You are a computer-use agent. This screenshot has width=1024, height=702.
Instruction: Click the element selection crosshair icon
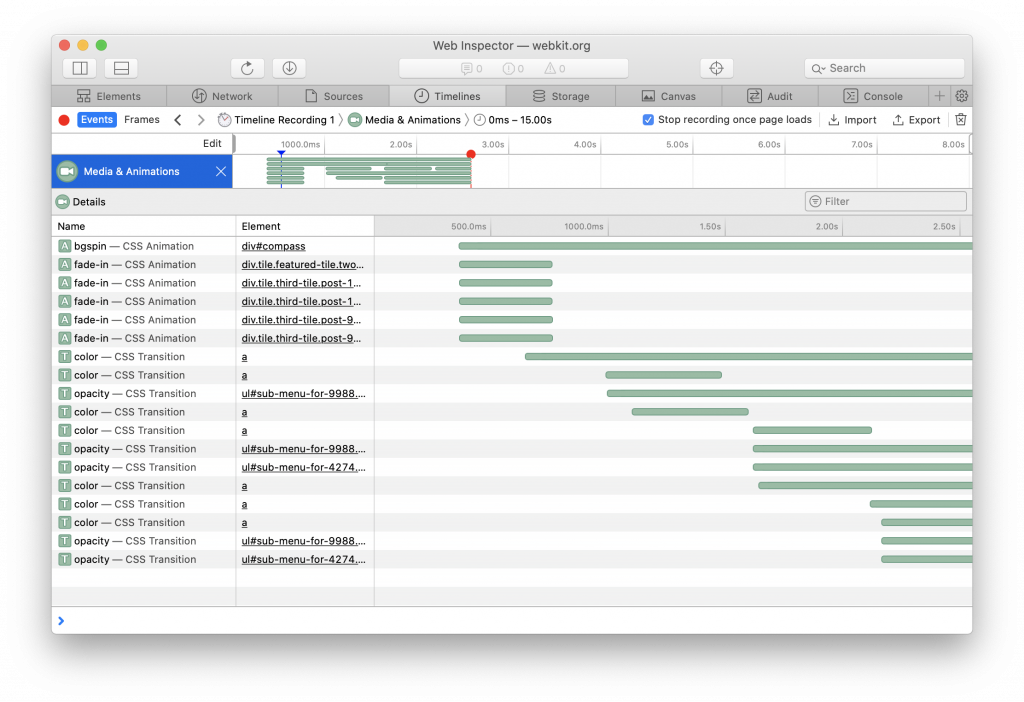click(716, 67)
